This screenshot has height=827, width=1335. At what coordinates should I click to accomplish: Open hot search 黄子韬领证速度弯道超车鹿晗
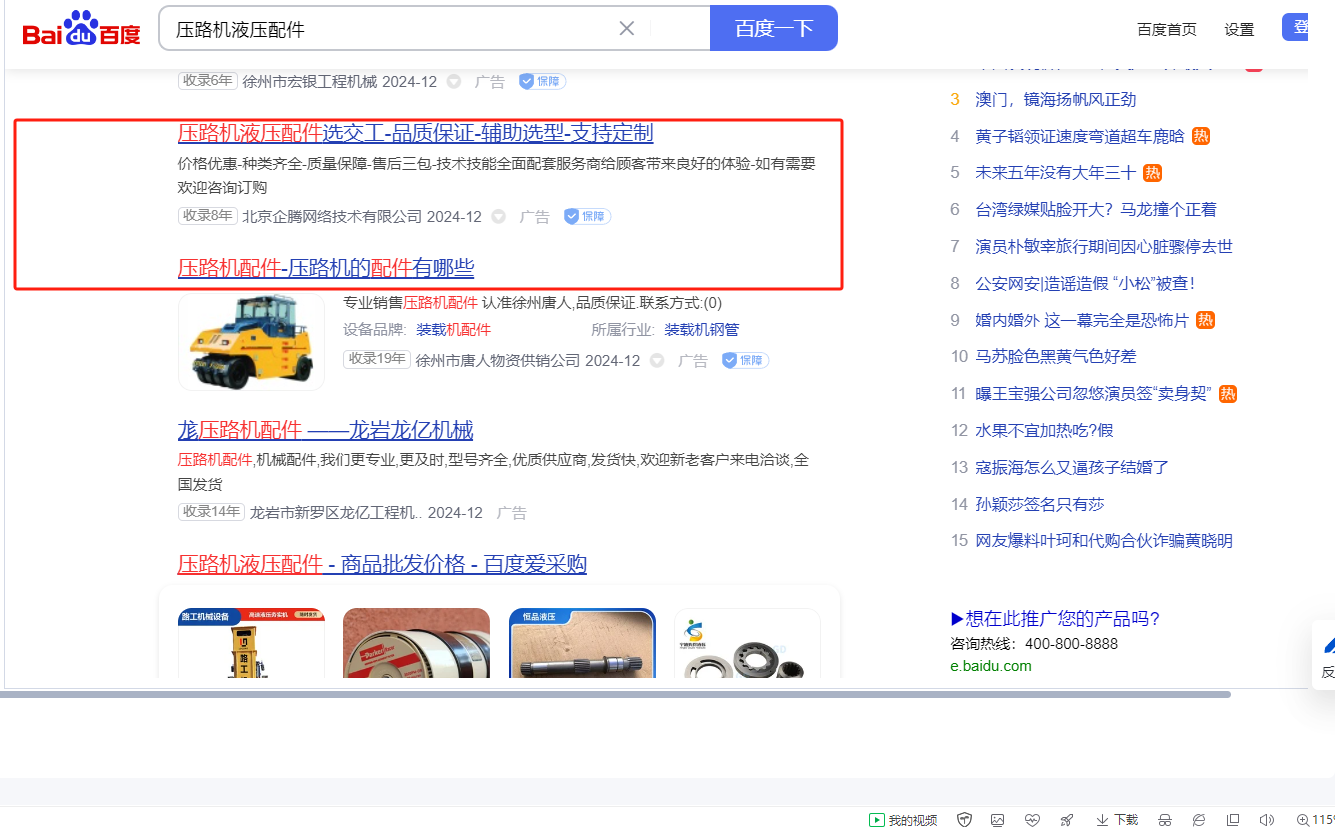click(1080, 137)
